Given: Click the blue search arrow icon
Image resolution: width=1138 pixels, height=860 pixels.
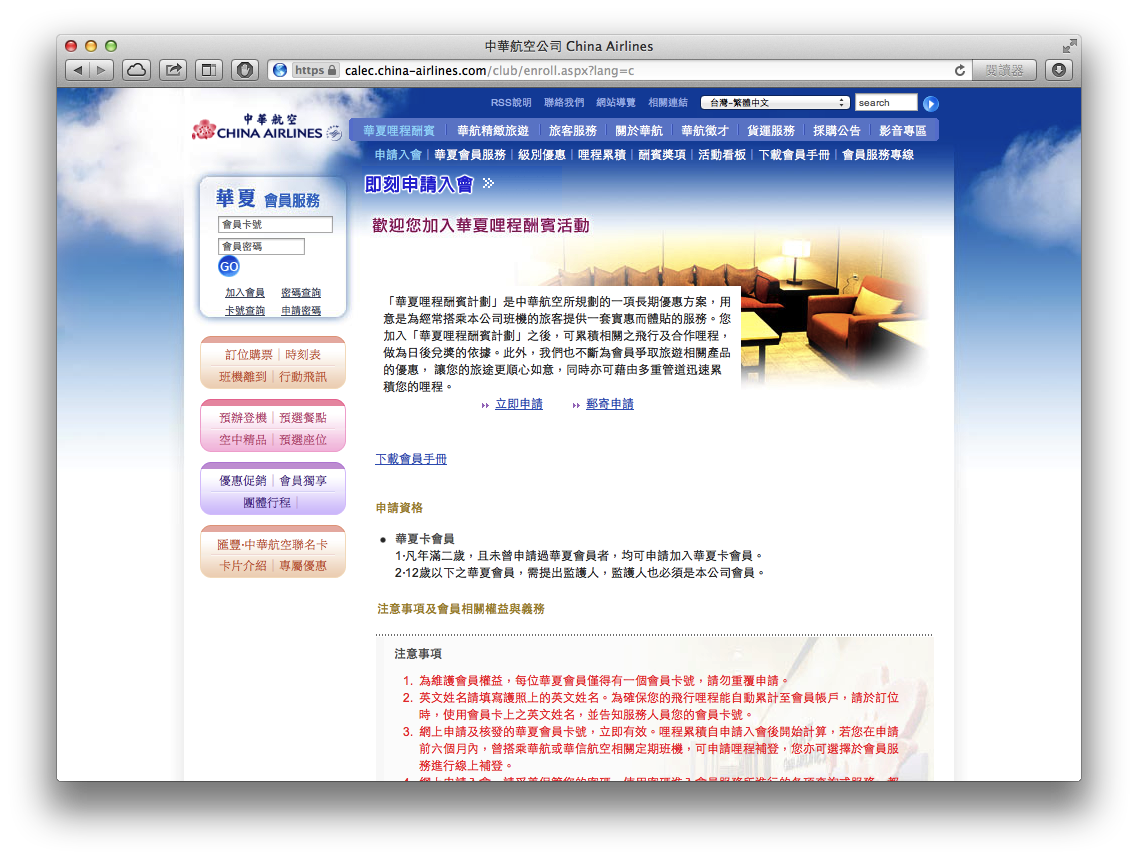Looking at the screenshot, I should pyautogui.click(x=929, y=102).
